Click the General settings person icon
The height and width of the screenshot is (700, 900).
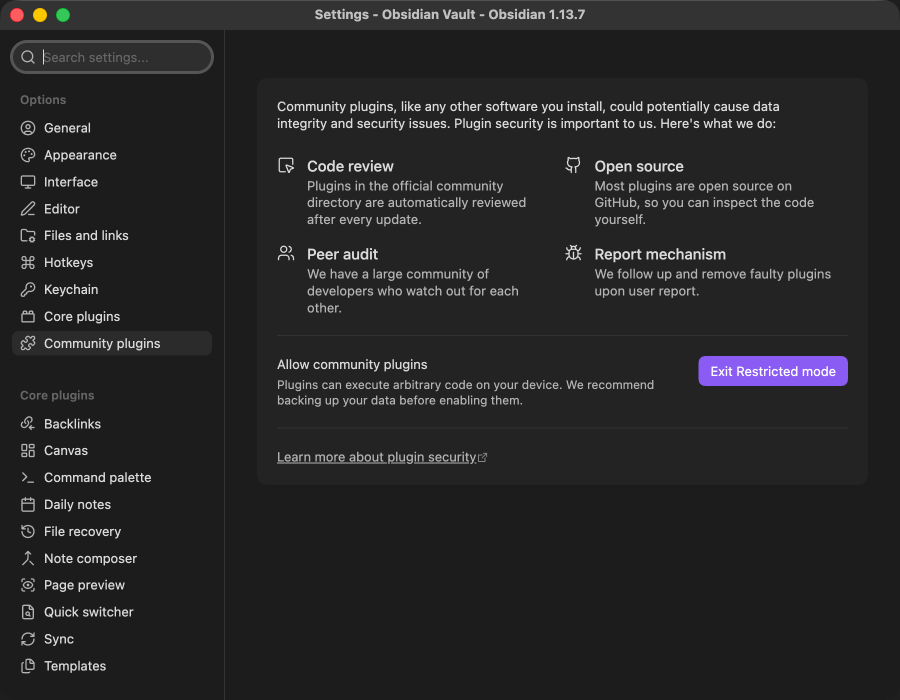pos(28,128)
